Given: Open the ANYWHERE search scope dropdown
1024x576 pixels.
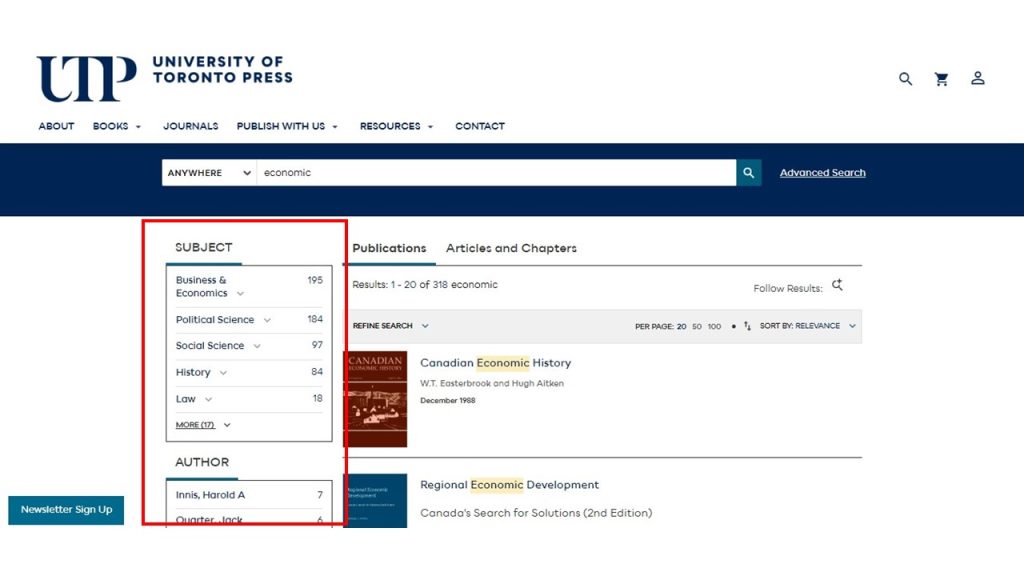Looking at the screenshot, I should 209,172.
